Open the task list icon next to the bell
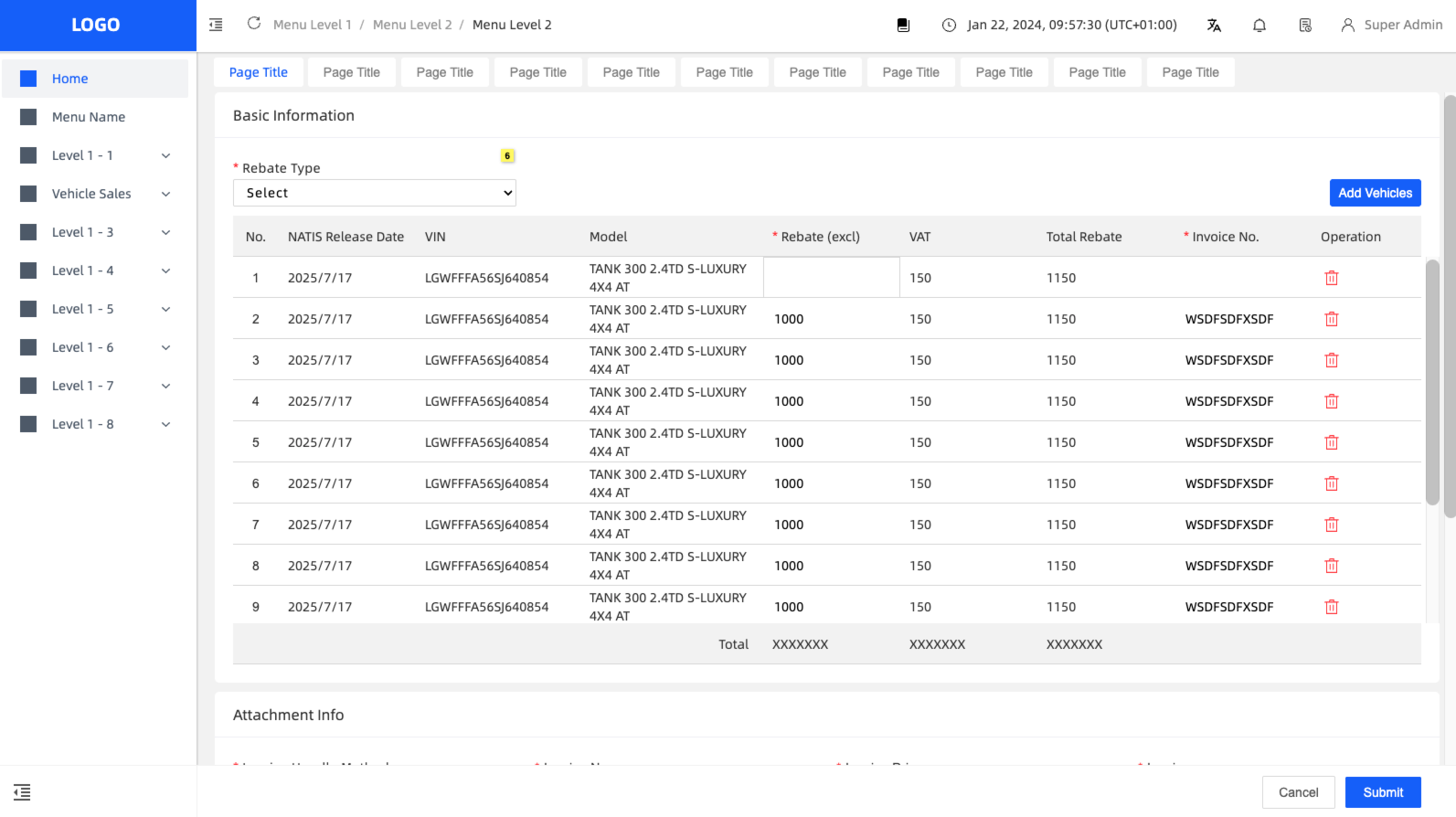 1305,26
